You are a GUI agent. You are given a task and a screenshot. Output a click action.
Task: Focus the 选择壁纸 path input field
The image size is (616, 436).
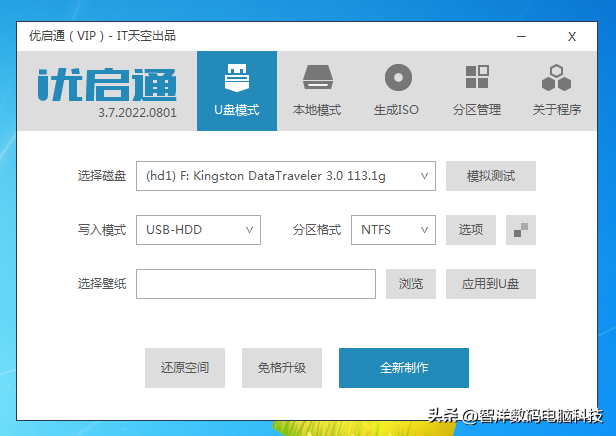pyautogui.click(x=256, y=284)
